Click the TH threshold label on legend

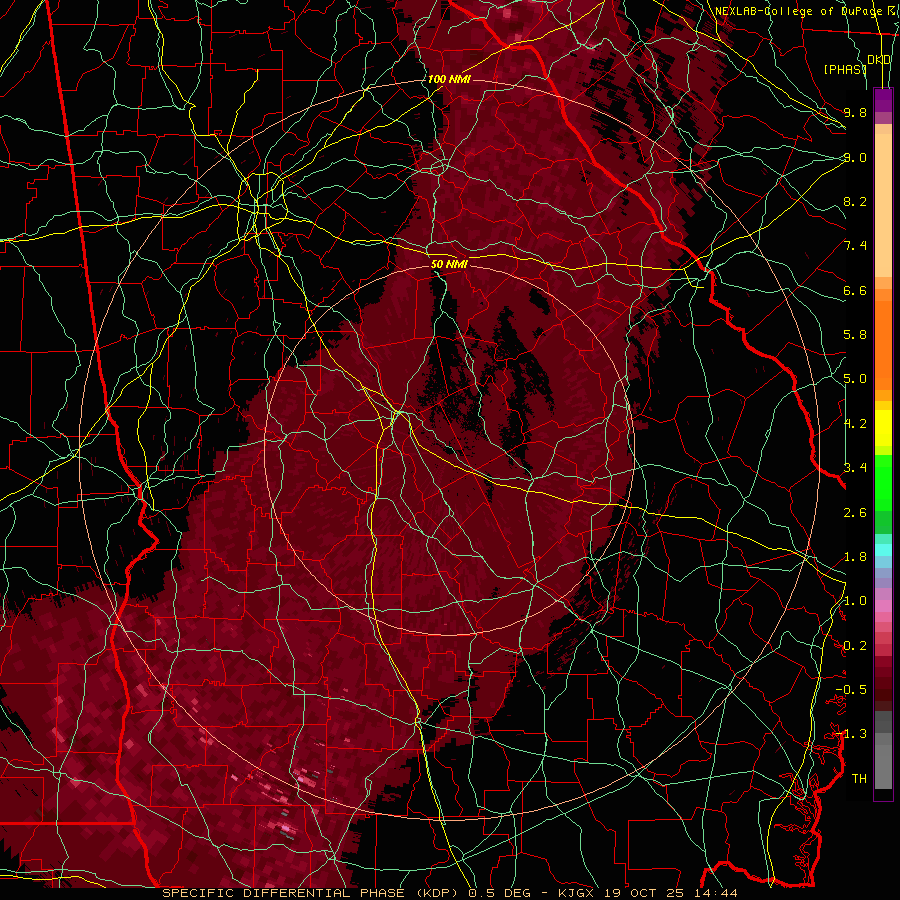coord(859,779)
